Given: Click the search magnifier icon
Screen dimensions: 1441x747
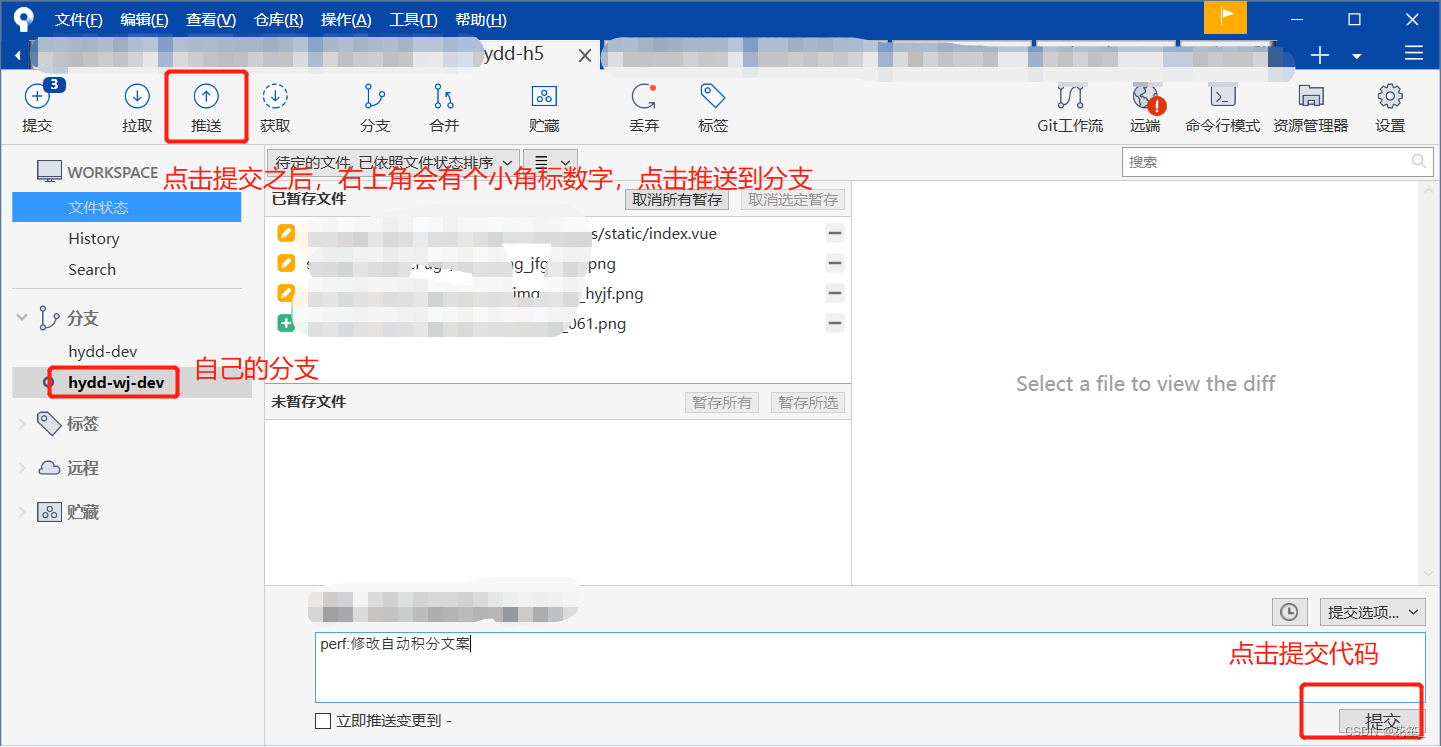Looking at the screenshot, I should (x=1419, y=161).
